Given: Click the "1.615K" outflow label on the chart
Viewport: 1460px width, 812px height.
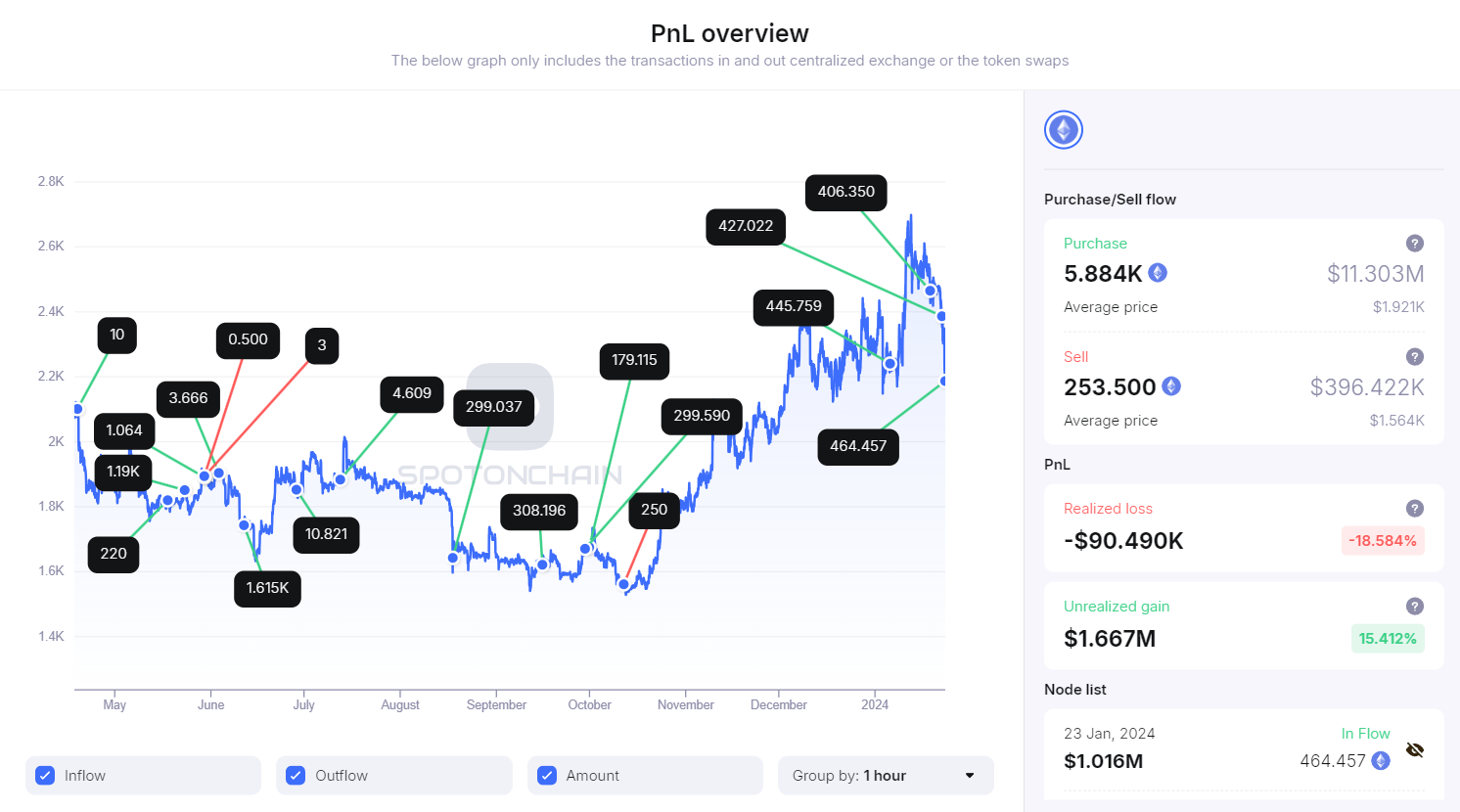Looking at the screenshot, I should coord(267,589).
